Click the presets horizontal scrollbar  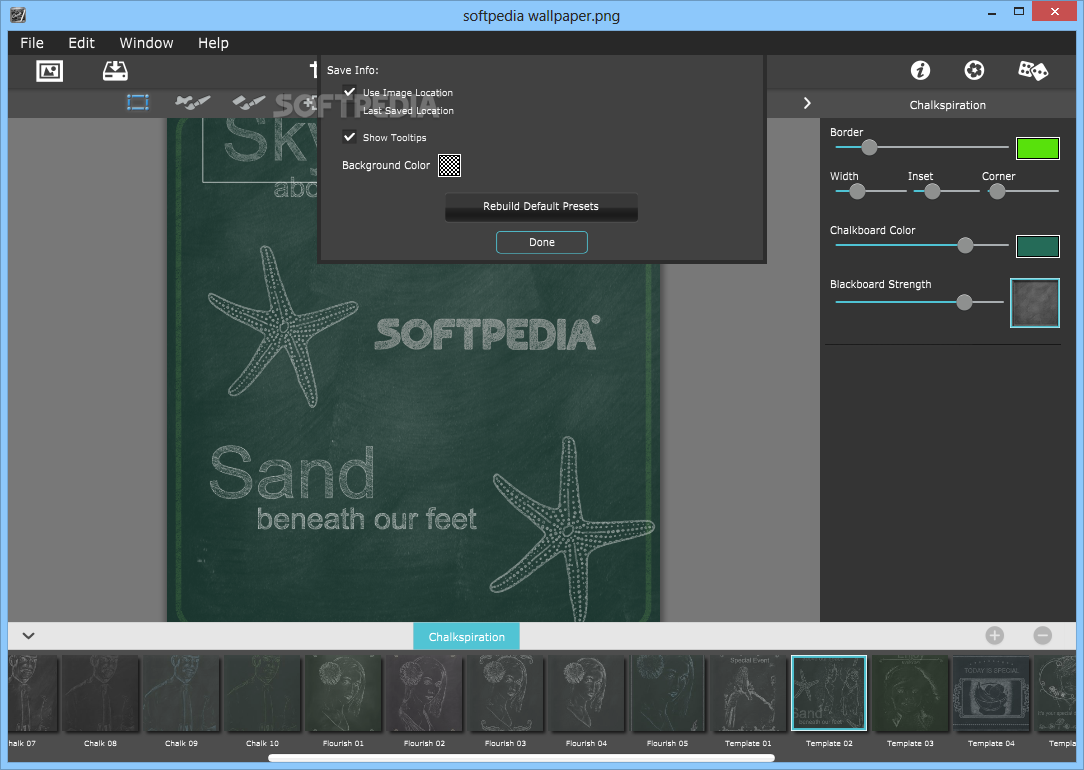tap(521, 758)
